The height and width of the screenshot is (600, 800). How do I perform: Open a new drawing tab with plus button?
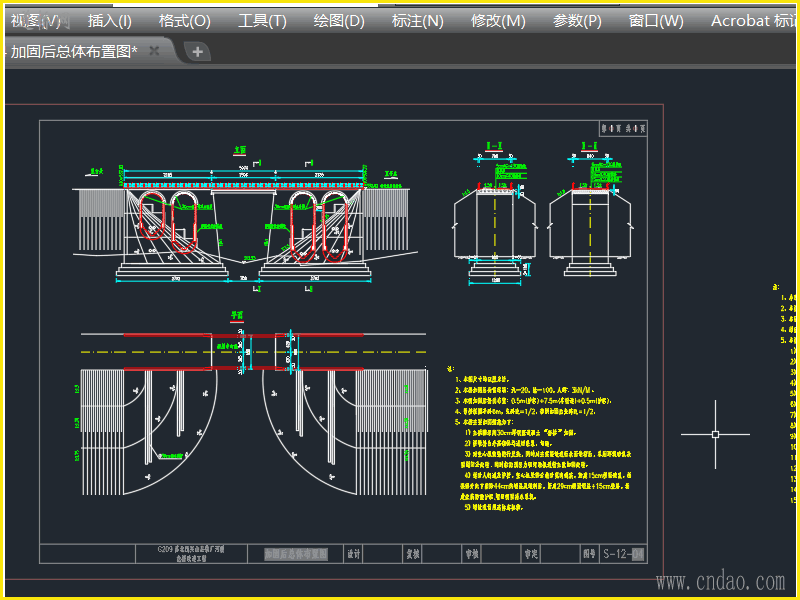[197, 52]
